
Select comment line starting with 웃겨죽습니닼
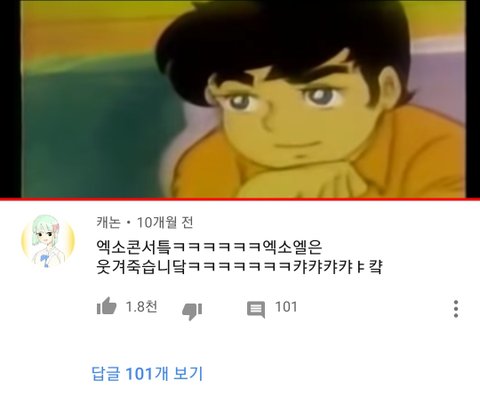pyautogui.click(x=239, y=267)
